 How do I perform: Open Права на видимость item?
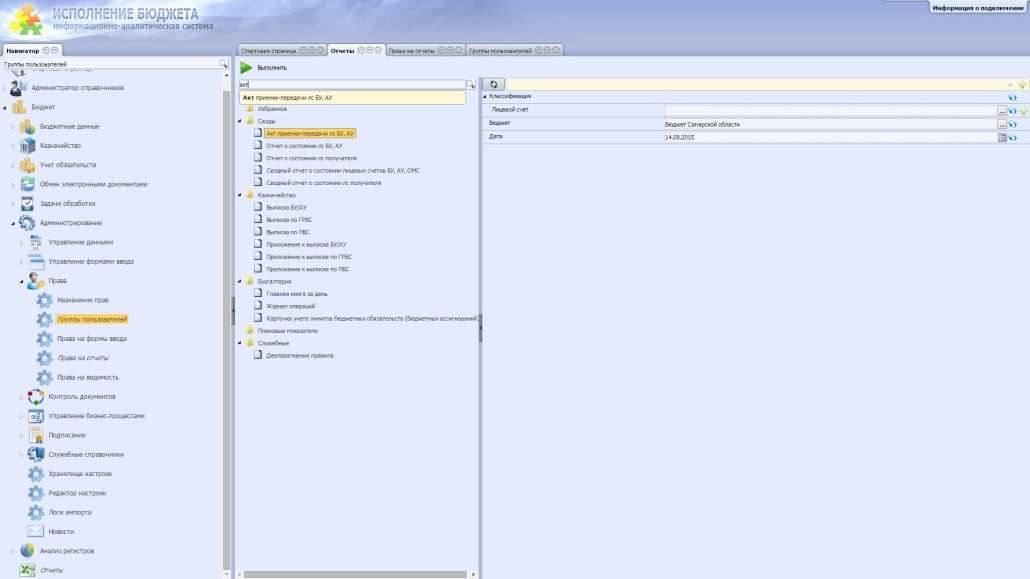click(x=88, y=377)
